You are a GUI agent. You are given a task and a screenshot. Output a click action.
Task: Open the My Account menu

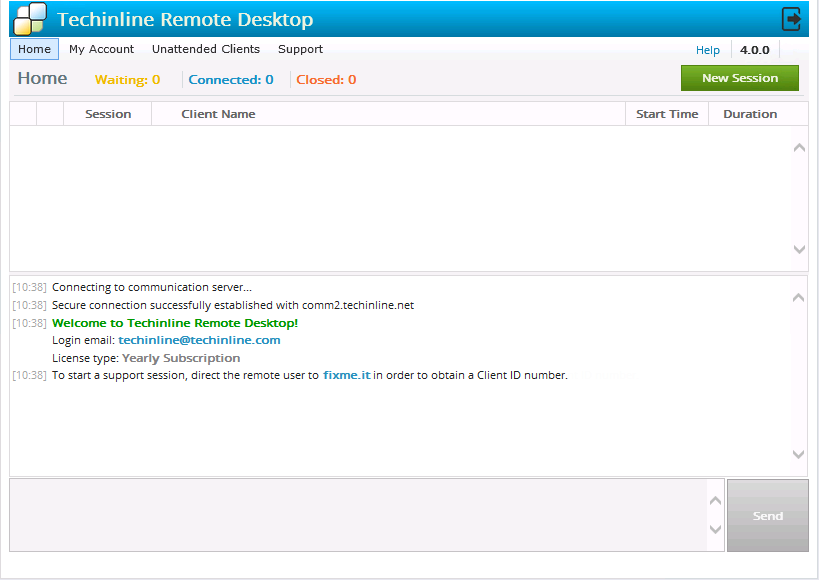[x=101, y=49]
